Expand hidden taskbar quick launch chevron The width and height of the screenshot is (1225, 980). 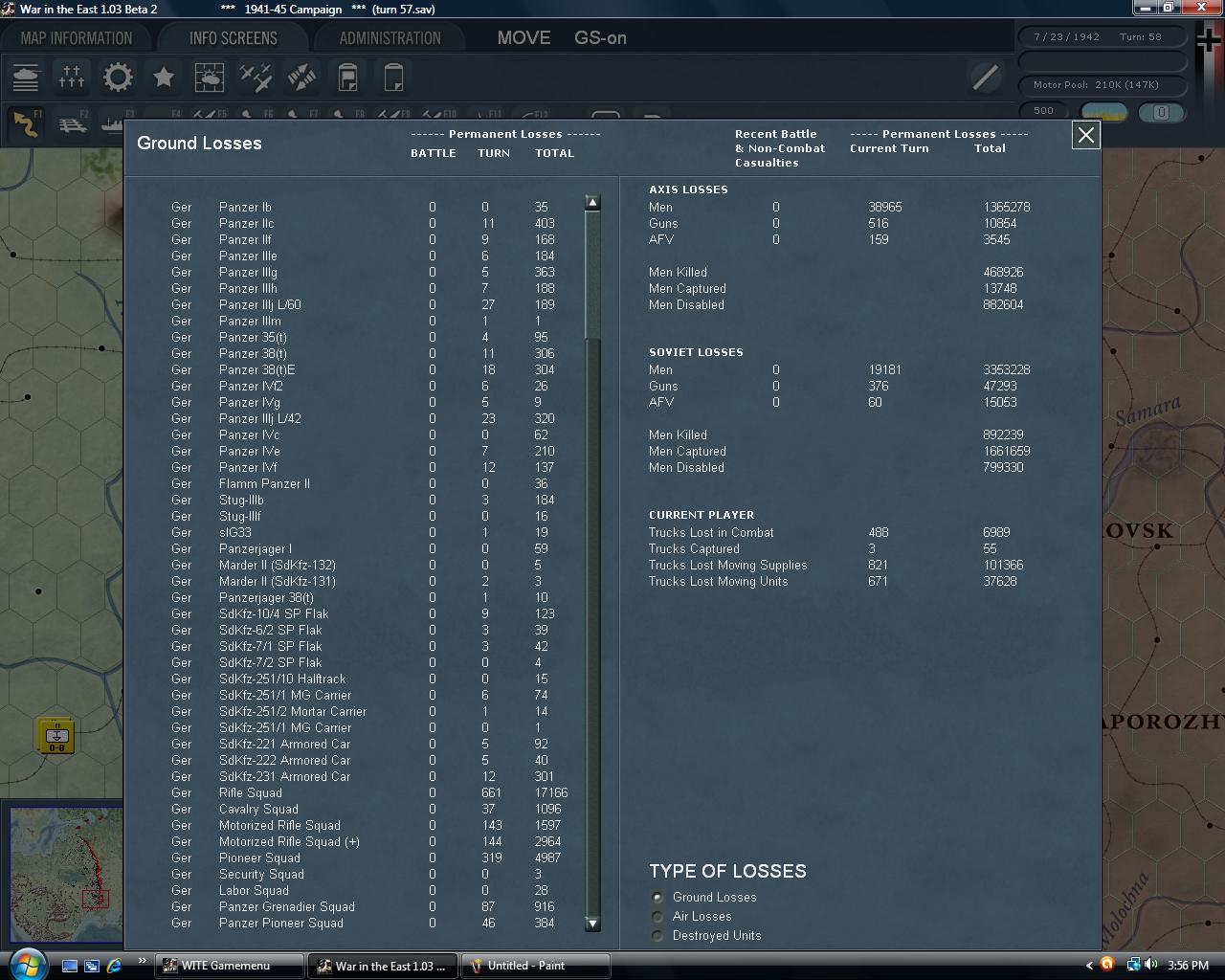143,961
